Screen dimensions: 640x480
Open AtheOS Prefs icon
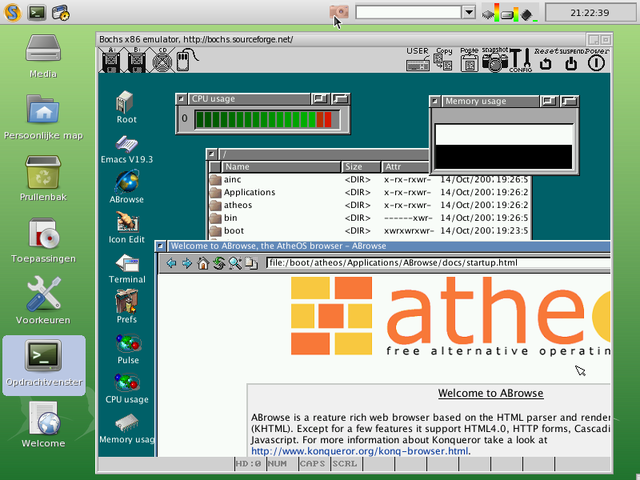tap(127, 307)
